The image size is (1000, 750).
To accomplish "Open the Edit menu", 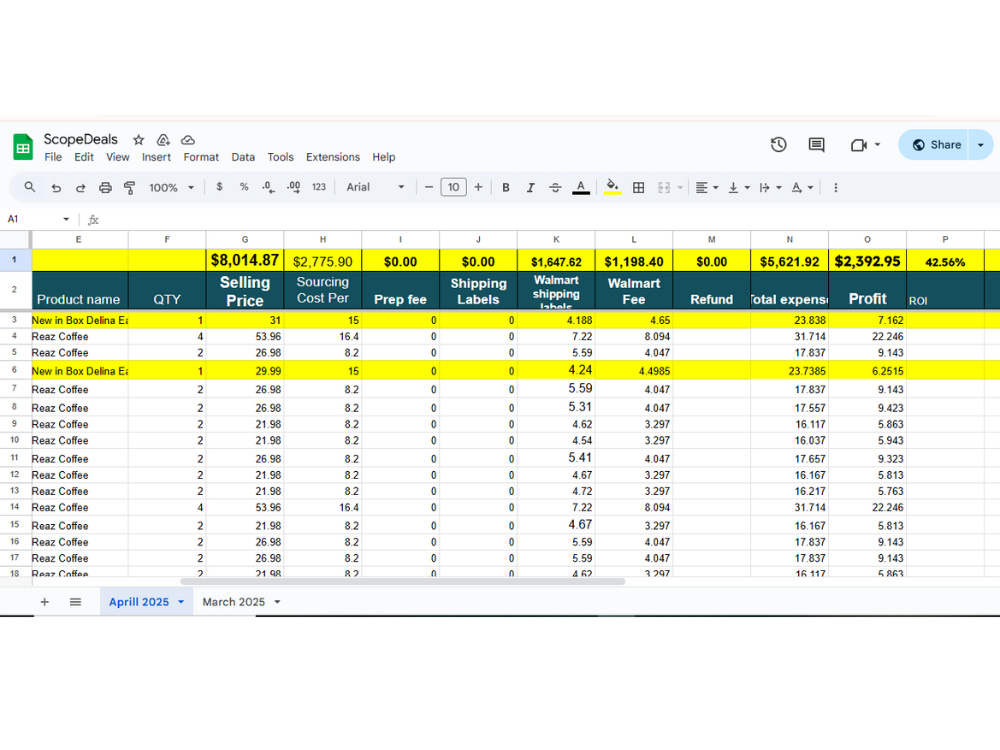I will pos(84,157).
